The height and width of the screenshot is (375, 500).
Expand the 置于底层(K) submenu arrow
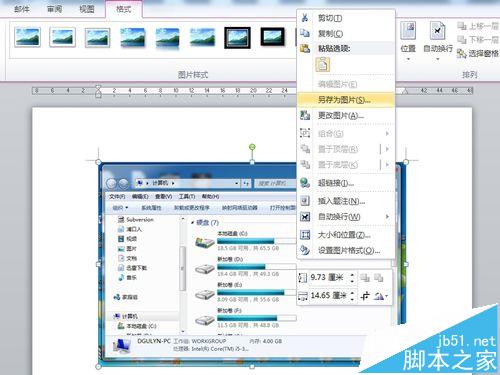tap(387, 164)
